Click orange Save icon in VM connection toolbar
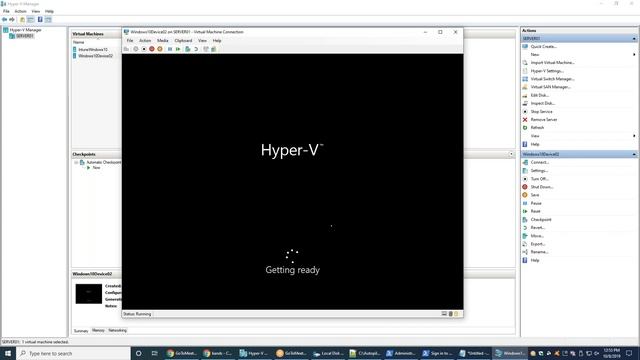This screenshot has width=640, height=360. (160, 49)
